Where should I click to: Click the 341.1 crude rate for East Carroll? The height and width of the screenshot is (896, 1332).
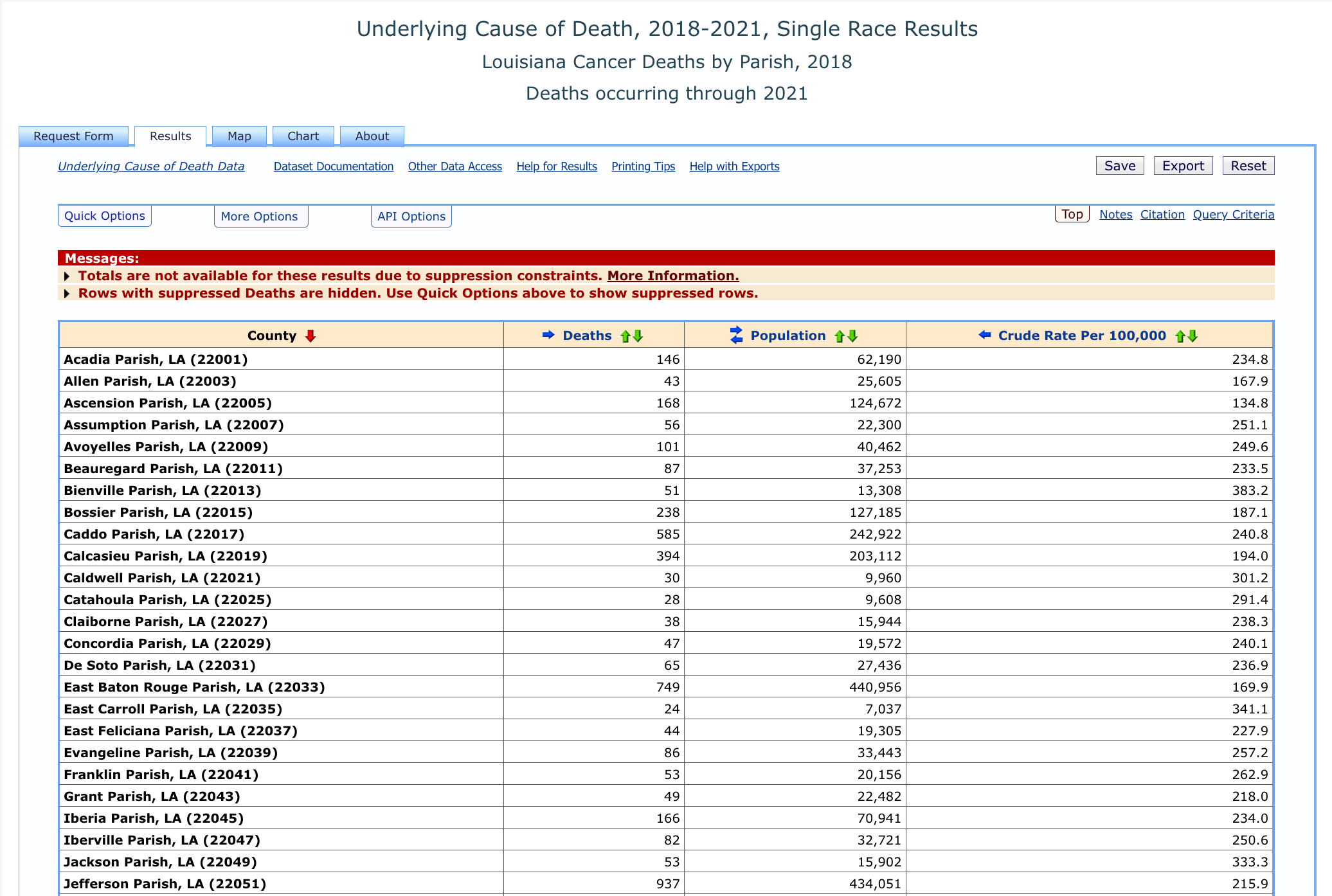click(x=1250, y=709)
